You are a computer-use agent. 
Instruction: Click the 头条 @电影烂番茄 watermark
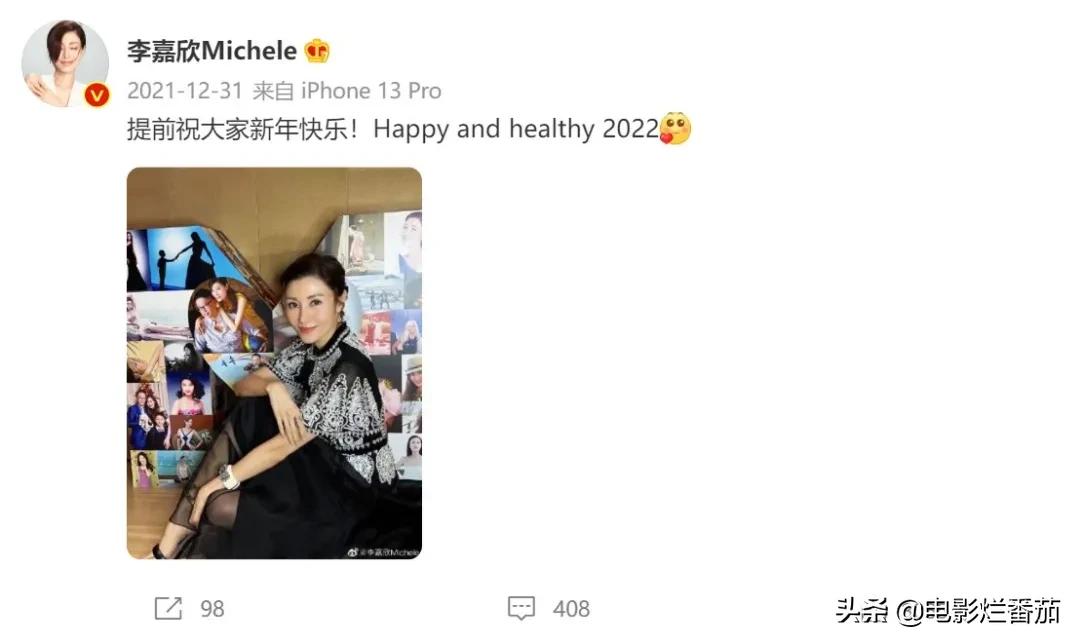click(948, 611)
